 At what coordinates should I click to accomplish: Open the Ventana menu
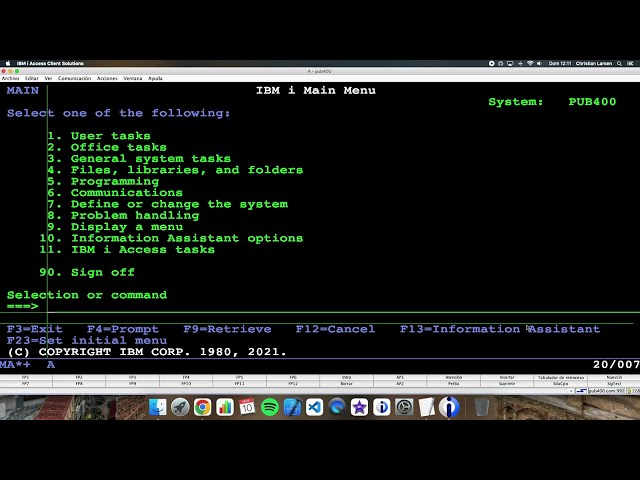pos(133,78)
